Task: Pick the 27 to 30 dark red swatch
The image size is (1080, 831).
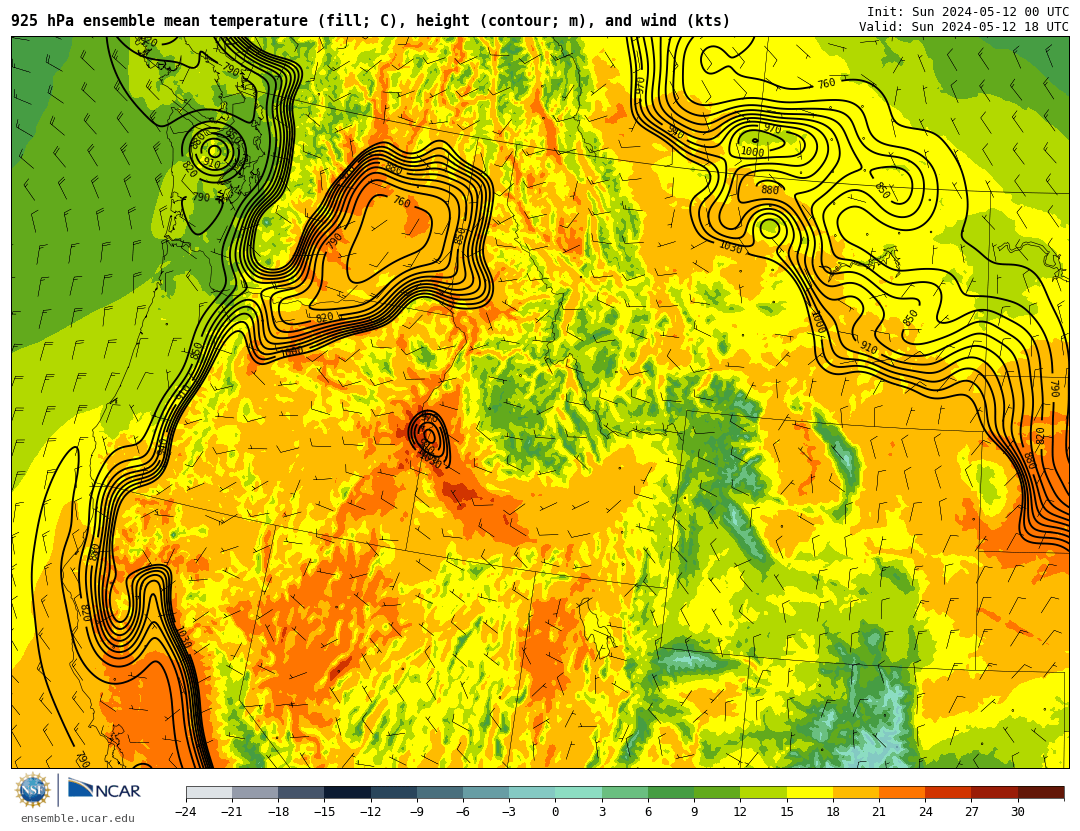Action: click(994, 792)
